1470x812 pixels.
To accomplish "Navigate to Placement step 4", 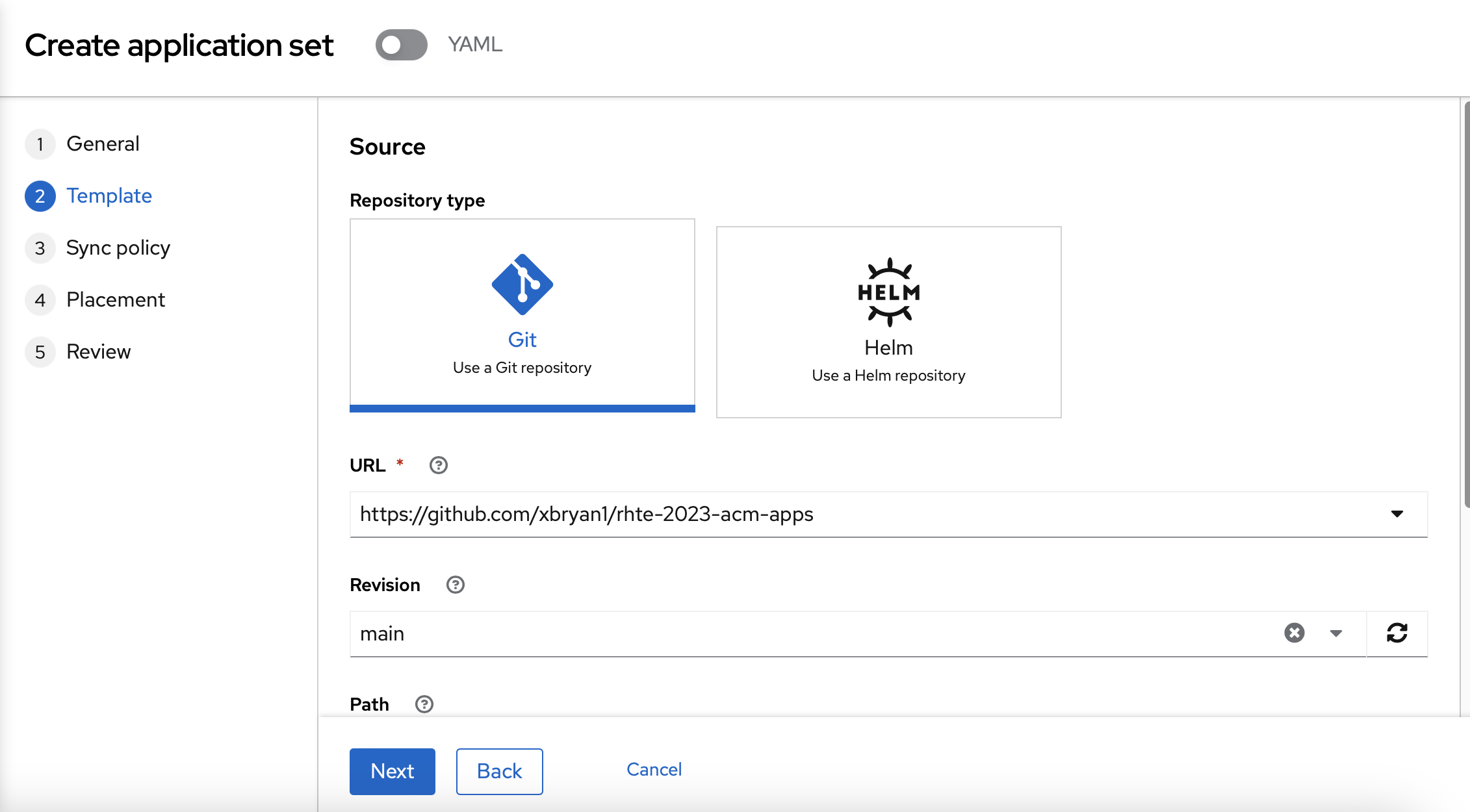I will click(x=115, y=298).
